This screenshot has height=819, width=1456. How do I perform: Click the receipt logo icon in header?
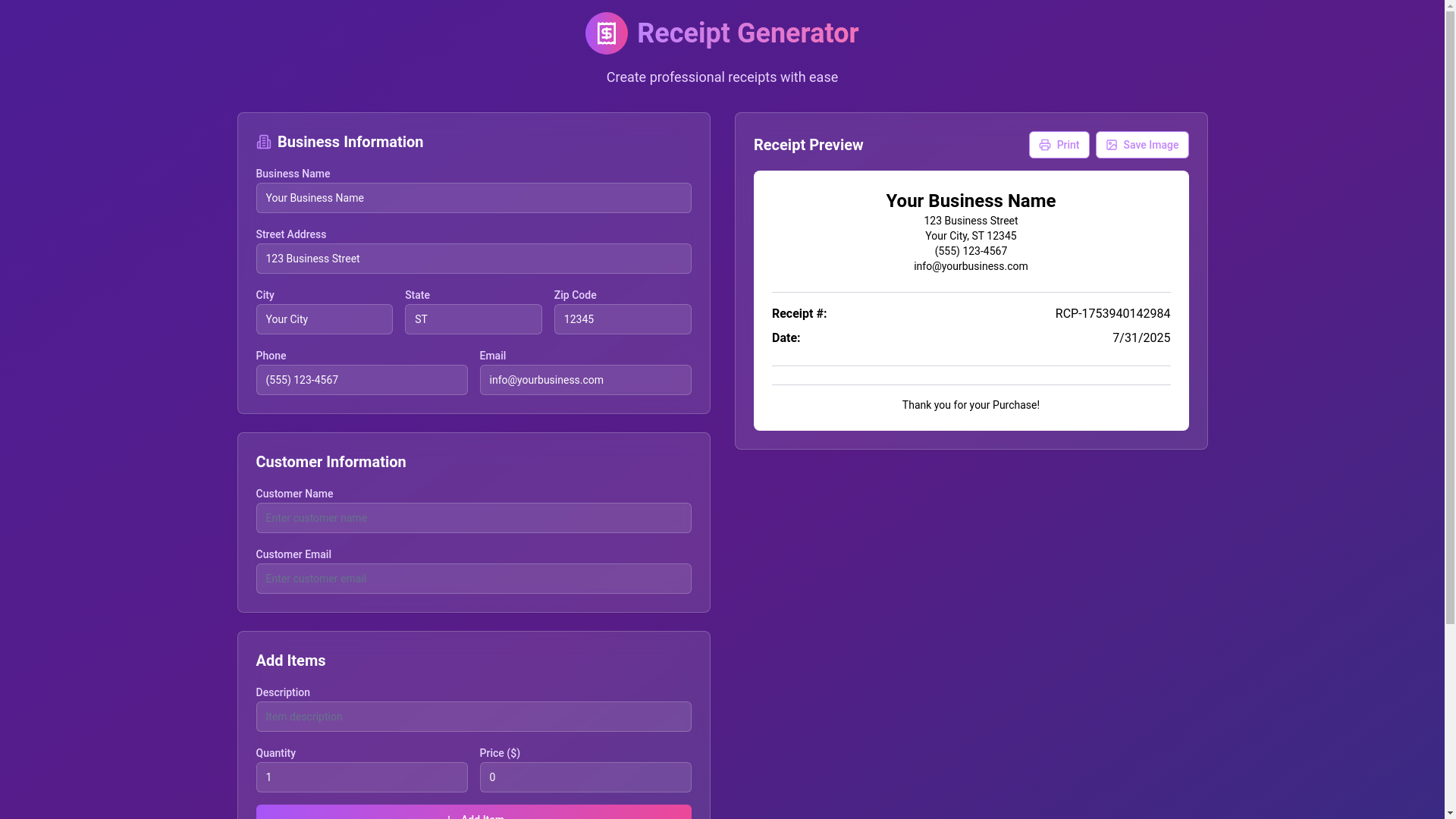tap(606, 33)
